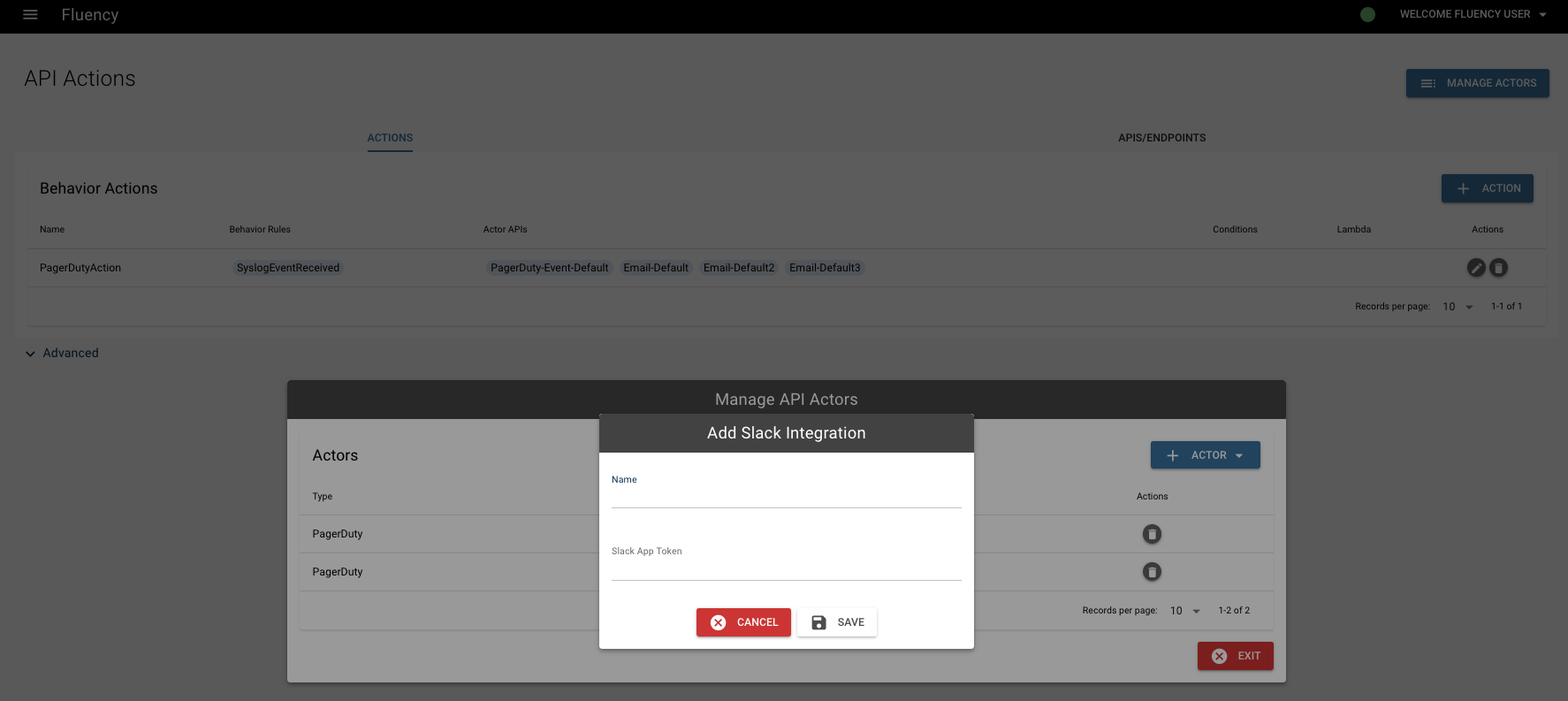Switch to the APIs/Endpoints tab
The width and height of the screenshot is (1568, 701).
[x=1161, y=138]
